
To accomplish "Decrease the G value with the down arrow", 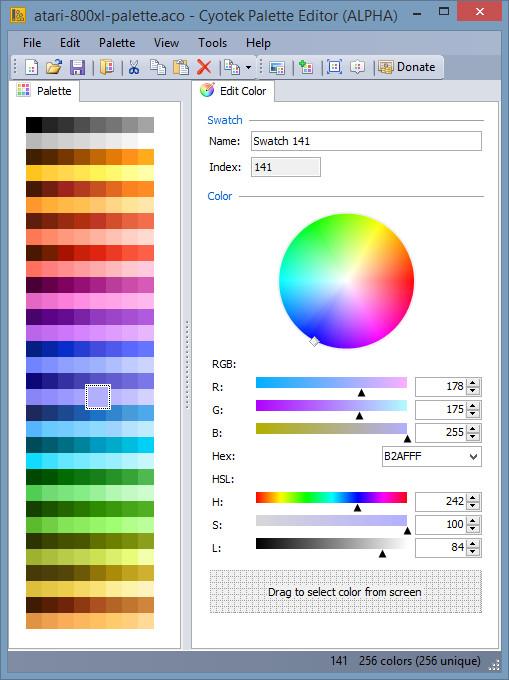I will pos(473,414).
